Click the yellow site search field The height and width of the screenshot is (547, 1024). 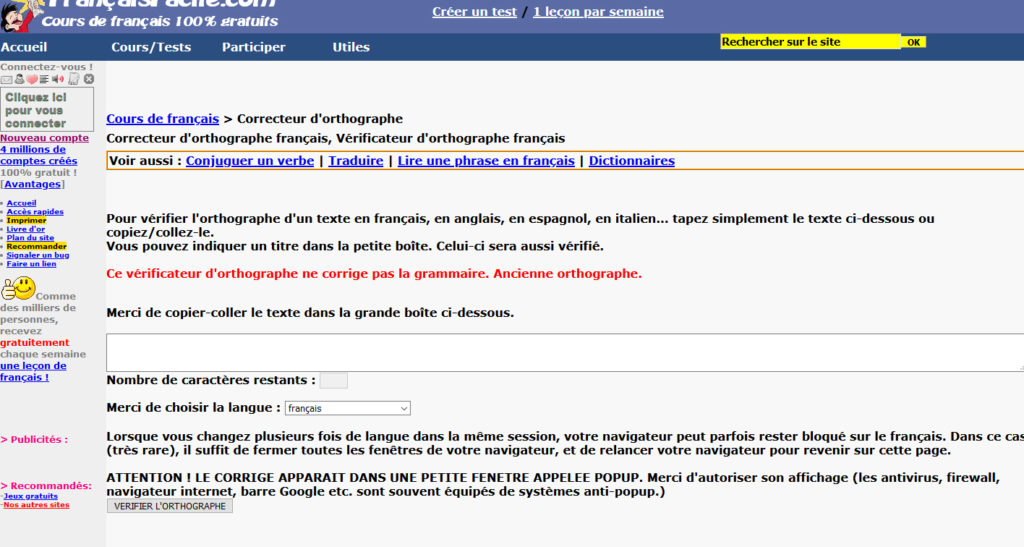tap(810, 42)
